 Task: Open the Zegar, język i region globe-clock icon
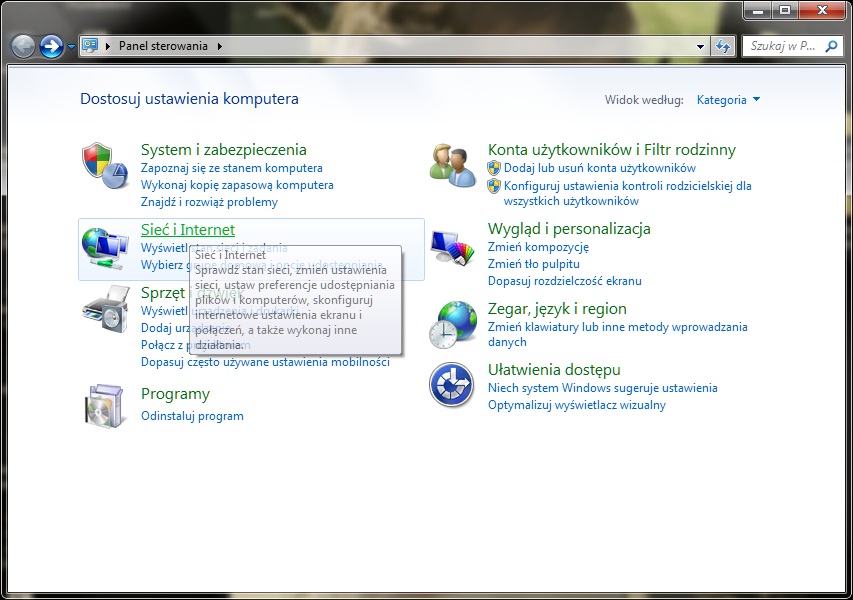453,325
